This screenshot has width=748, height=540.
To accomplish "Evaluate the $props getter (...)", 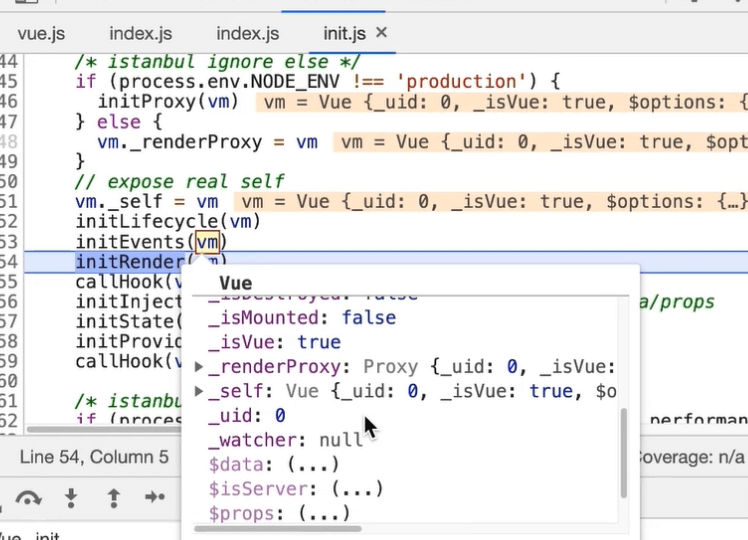I will pyautogui.click(x=324, y=513).
